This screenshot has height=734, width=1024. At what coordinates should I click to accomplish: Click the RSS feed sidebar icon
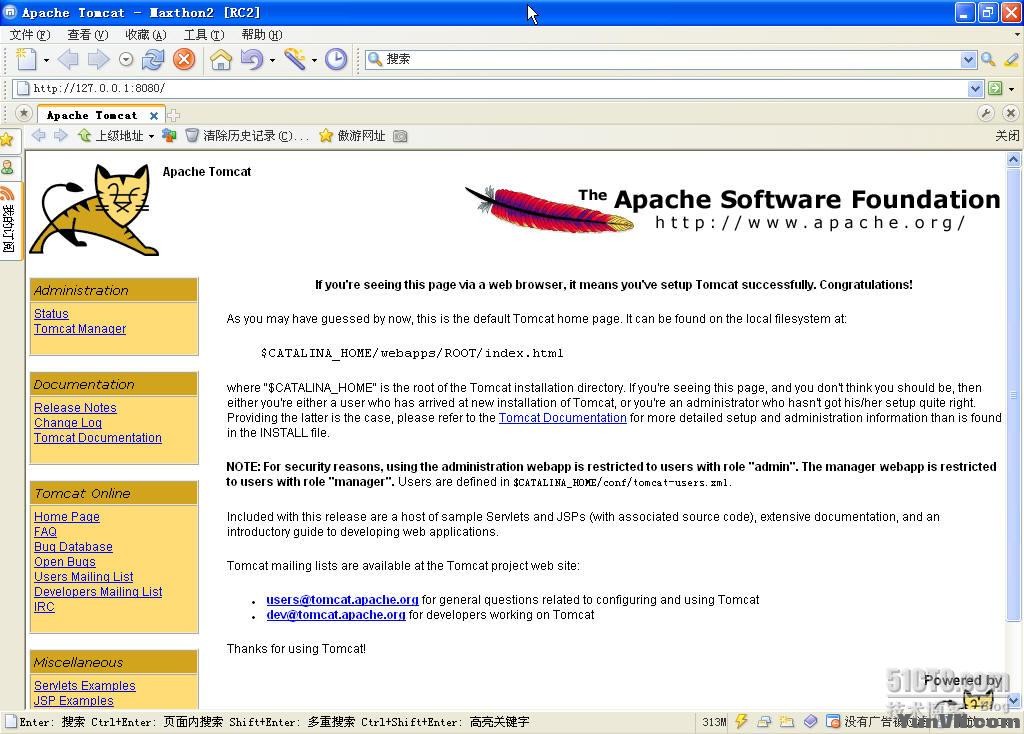(x=7, y=193)
